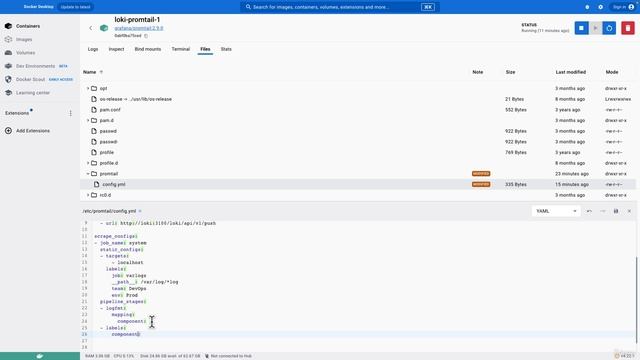The image size is (640, 360).
Task: Expand the rc0.d folder
Action: coord(88,195)
